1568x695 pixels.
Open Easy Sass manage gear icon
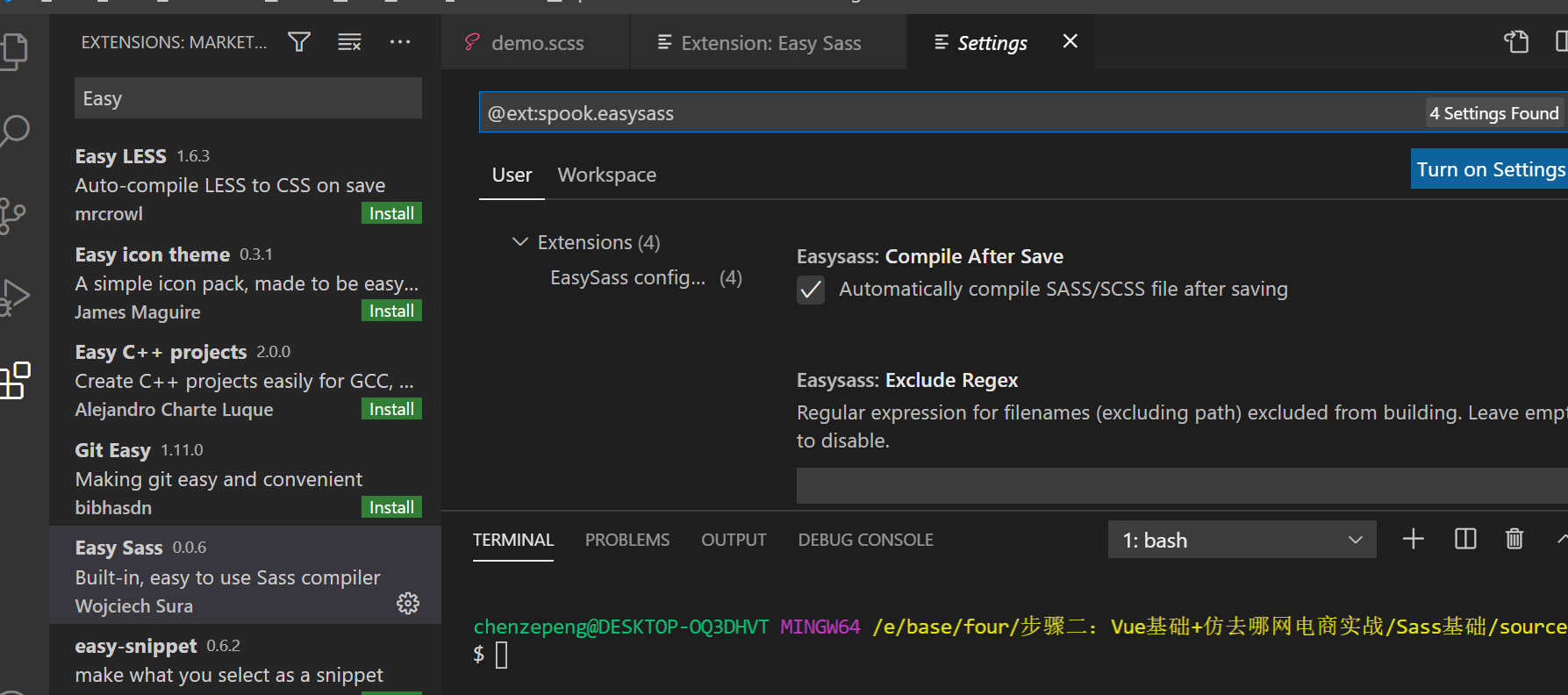408,604
